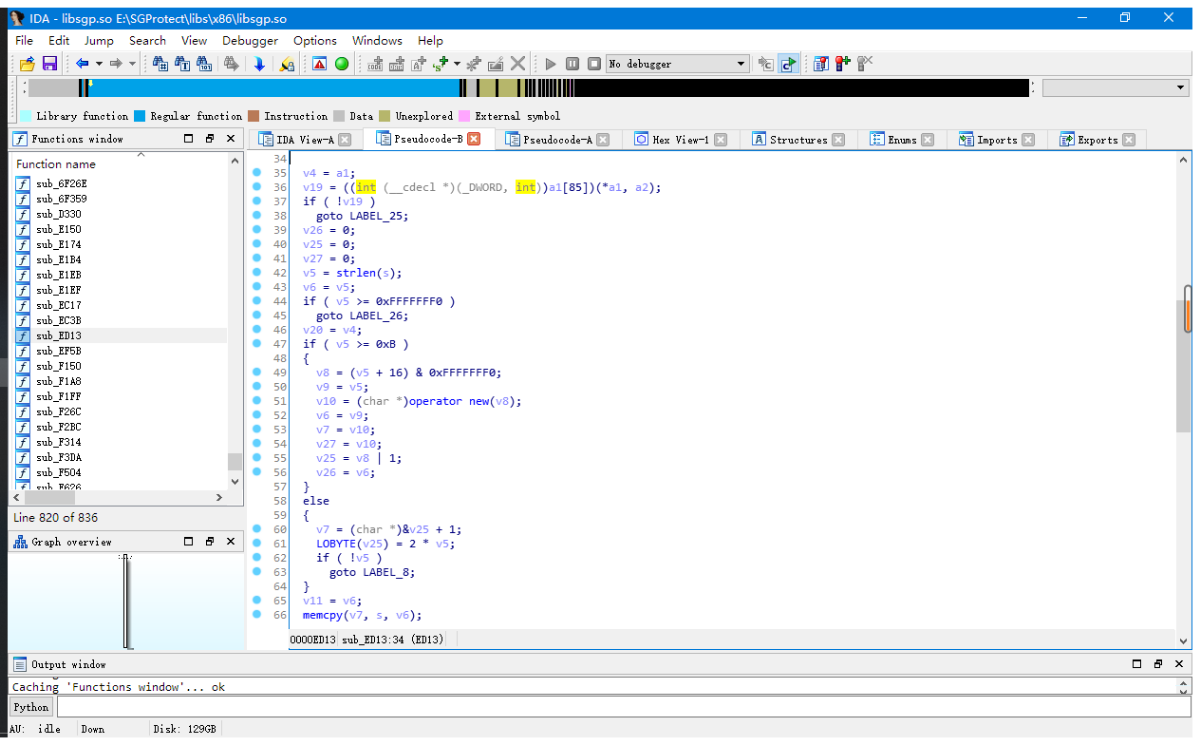The image size is (1200, 745).
Task: Jump back with the blue left arrow
Action: (82, 64)
